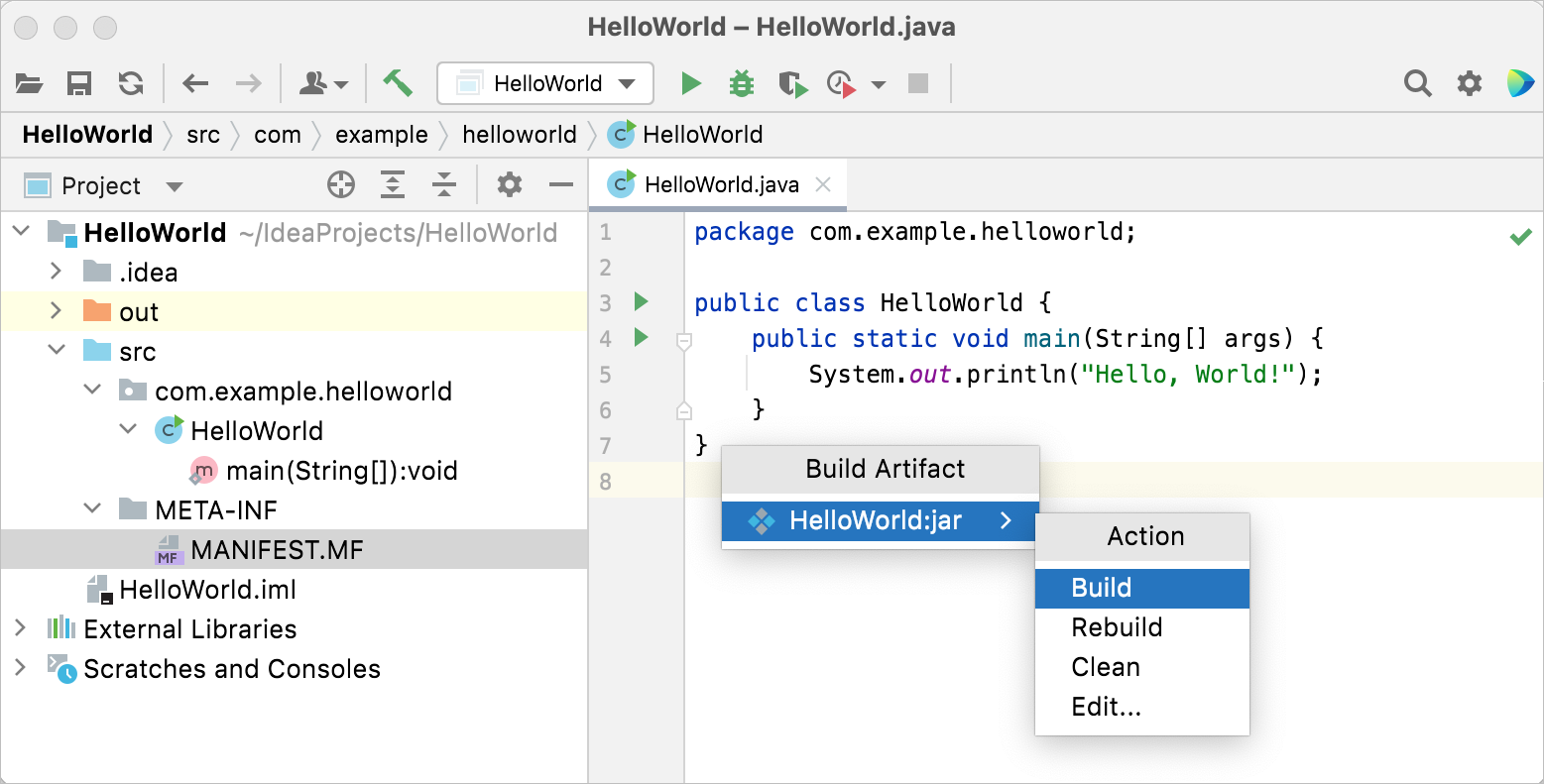Select opened file with the crosshair icon
The height and width of the screenshot is (784, 1544).
(341, 184)
